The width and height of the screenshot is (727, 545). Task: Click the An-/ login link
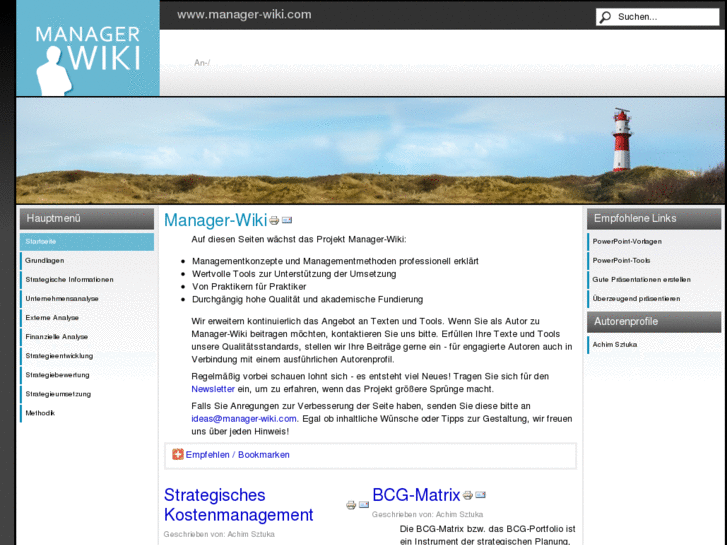click(x=202, y=63)
